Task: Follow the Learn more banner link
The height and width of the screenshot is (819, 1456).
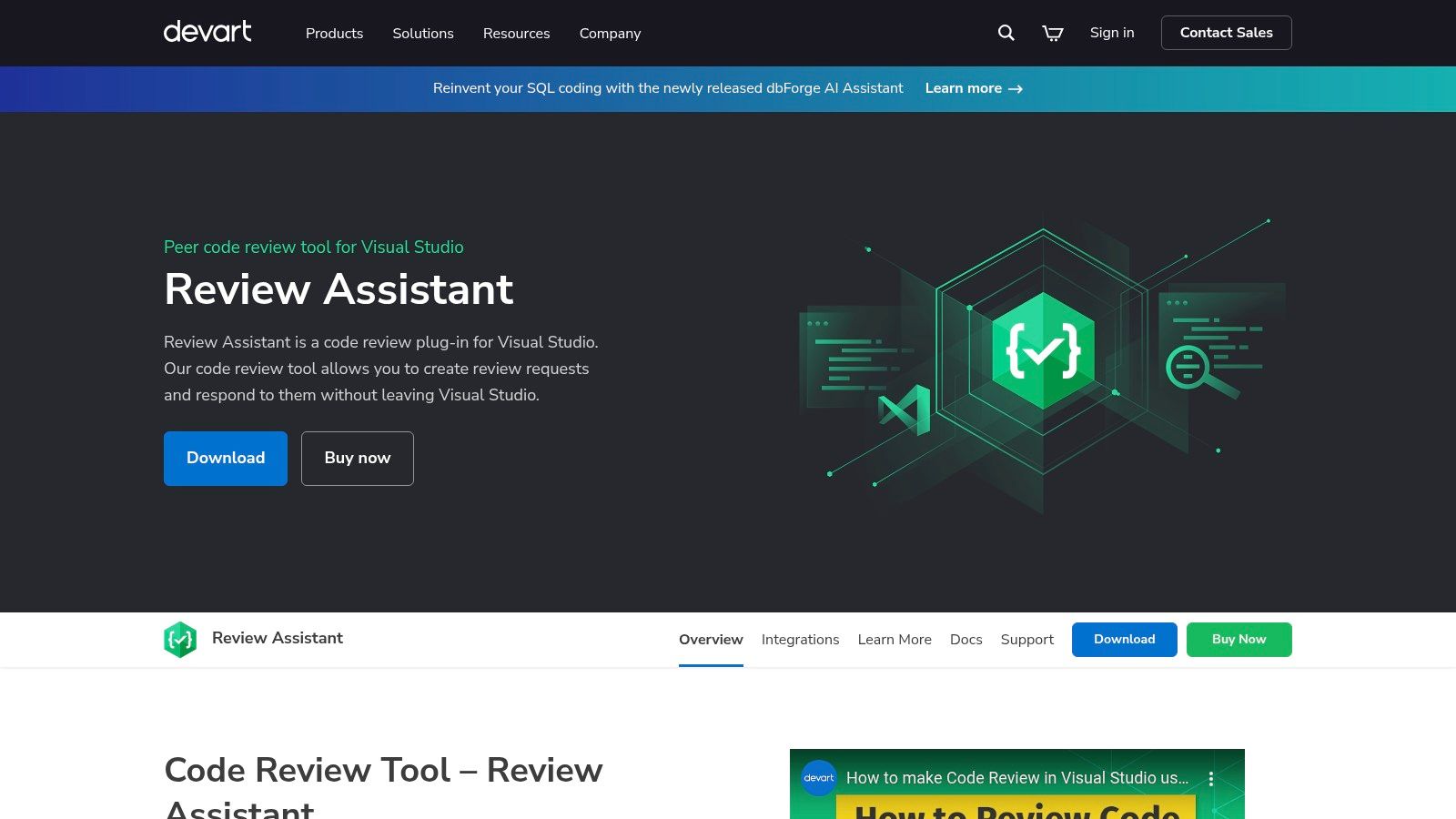Action: 974,88
